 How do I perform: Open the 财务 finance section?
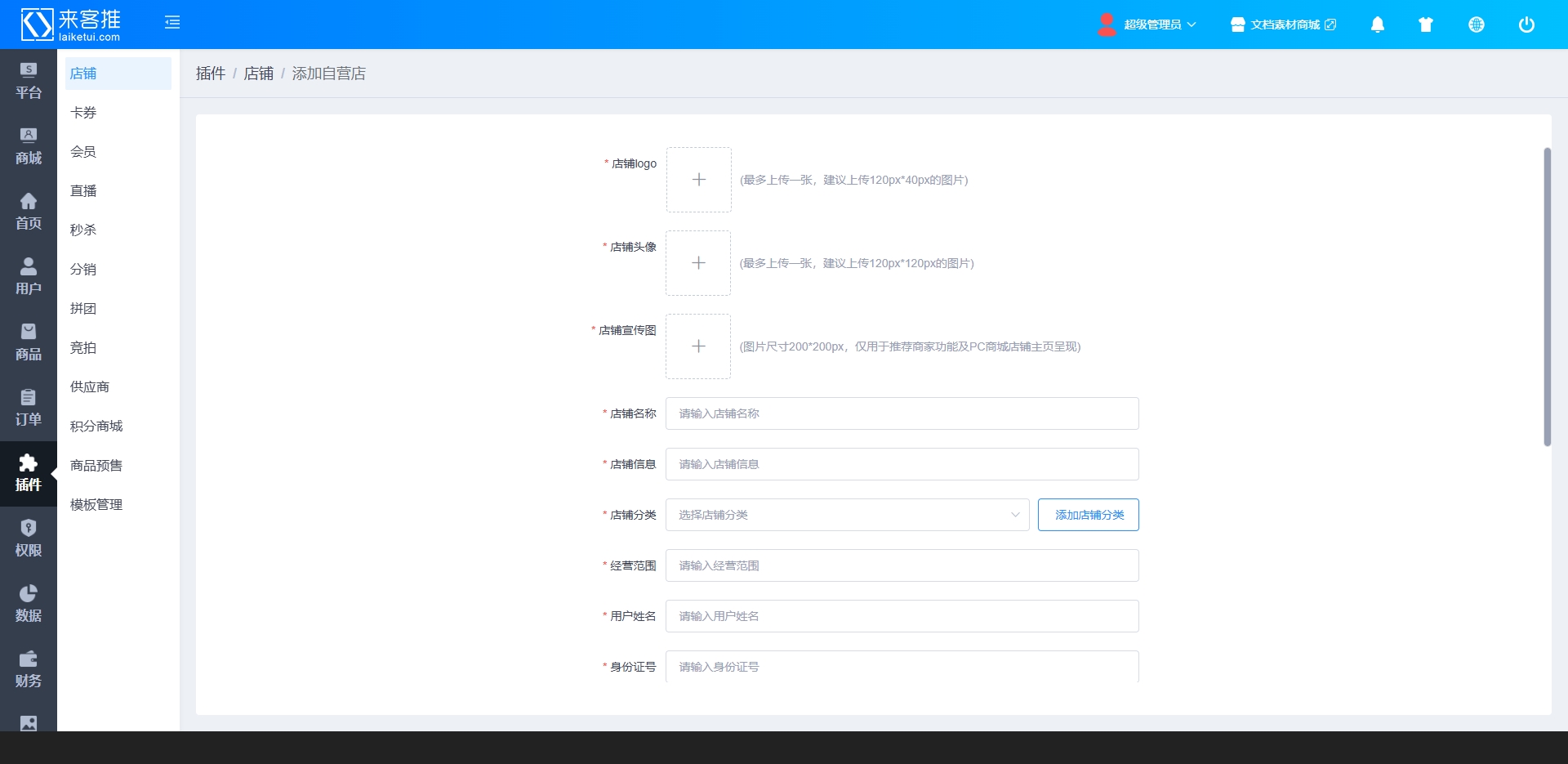[29, 669]
